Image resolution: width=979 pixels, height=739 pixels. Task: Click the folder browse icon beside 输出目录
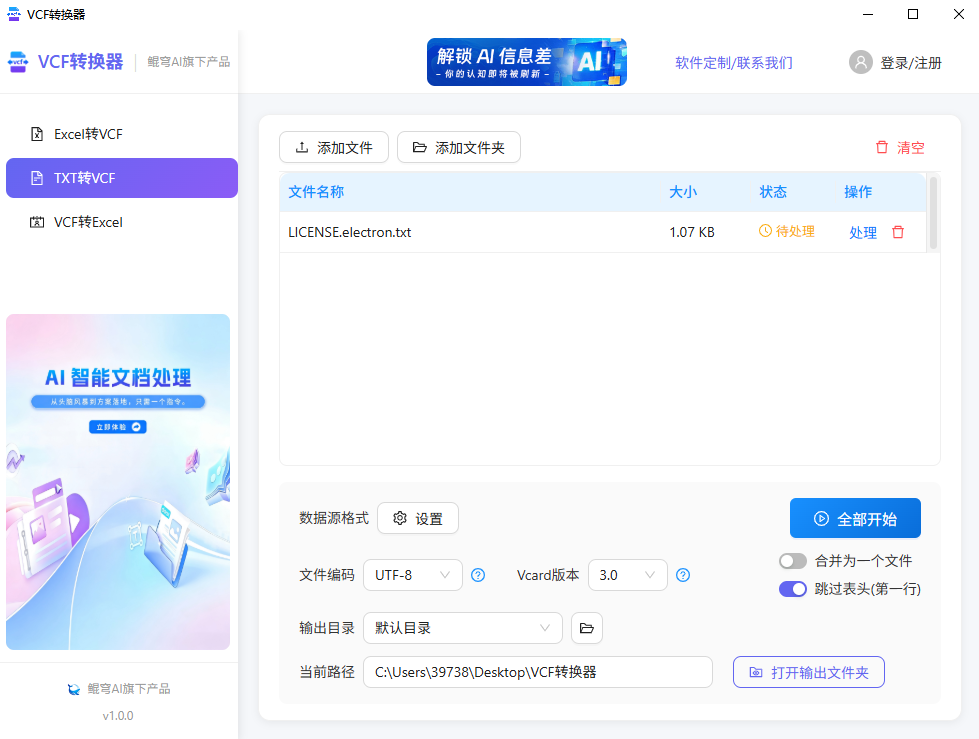[x=586, y=628]
